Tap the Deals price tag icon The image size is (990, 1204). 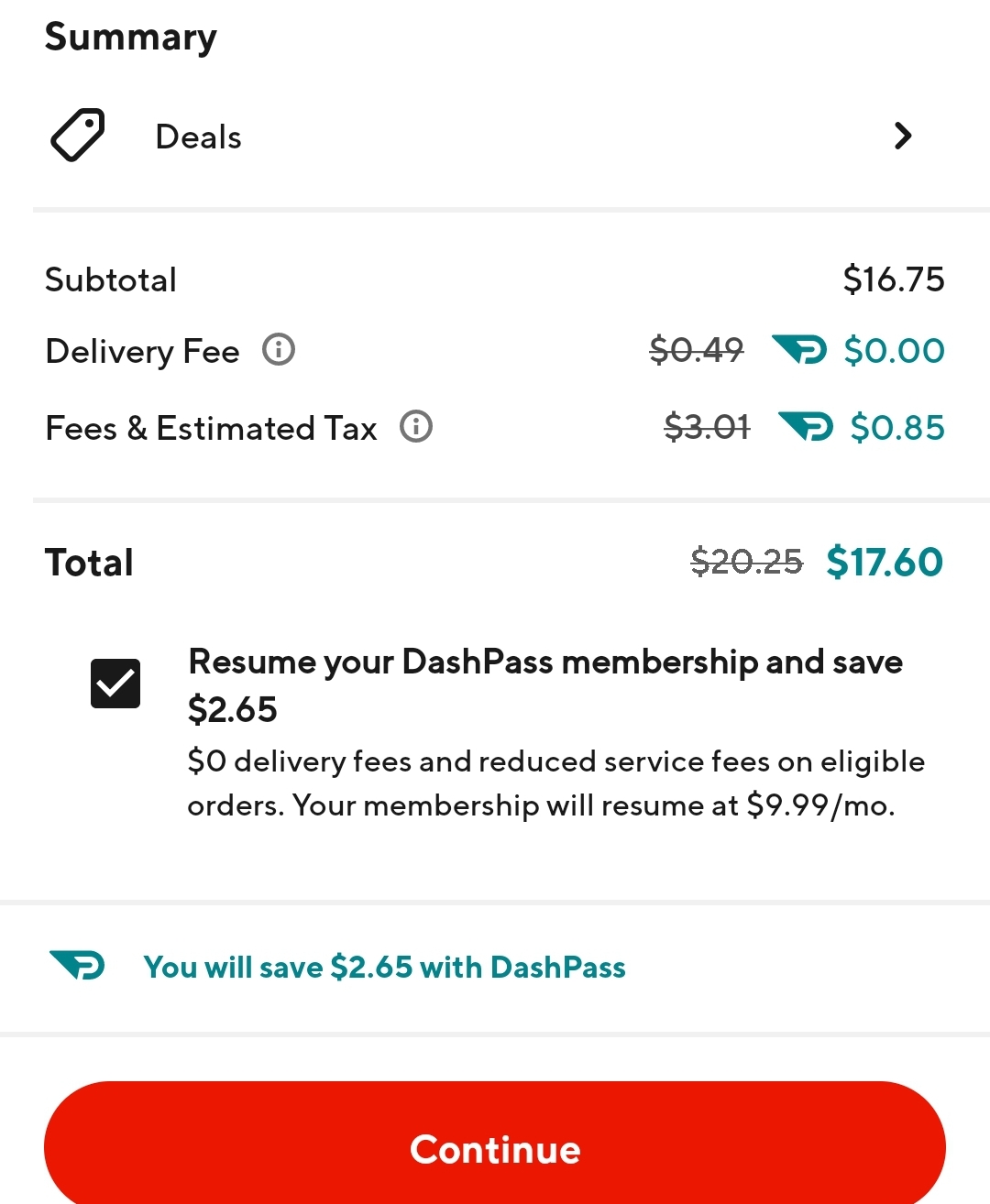tap(77, 135)
